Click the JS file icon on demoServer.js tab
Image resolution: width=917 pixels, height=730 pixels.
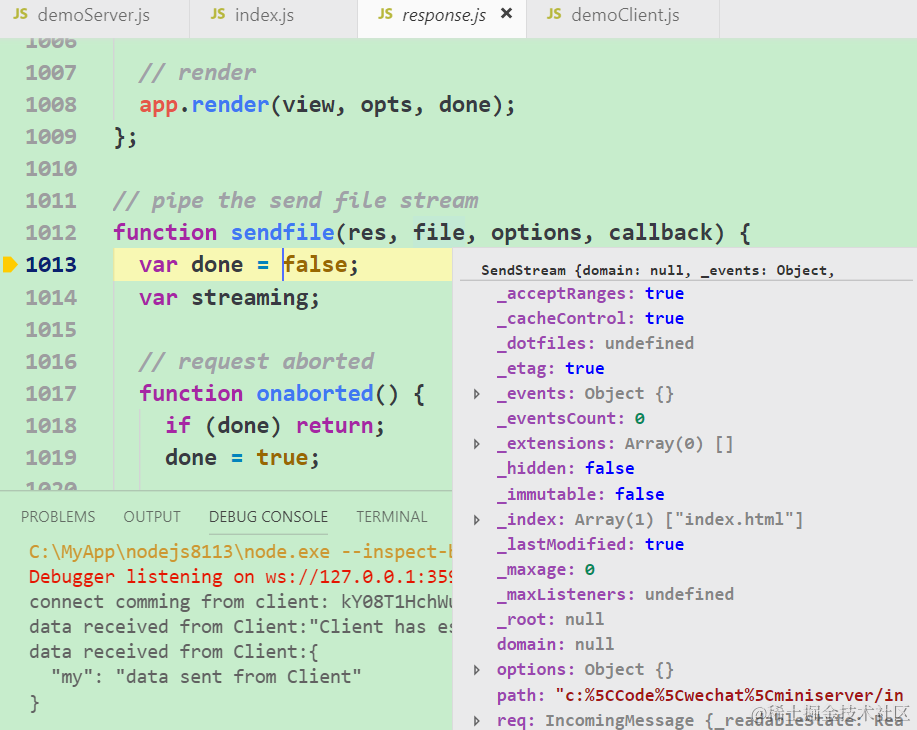[20, 14]
